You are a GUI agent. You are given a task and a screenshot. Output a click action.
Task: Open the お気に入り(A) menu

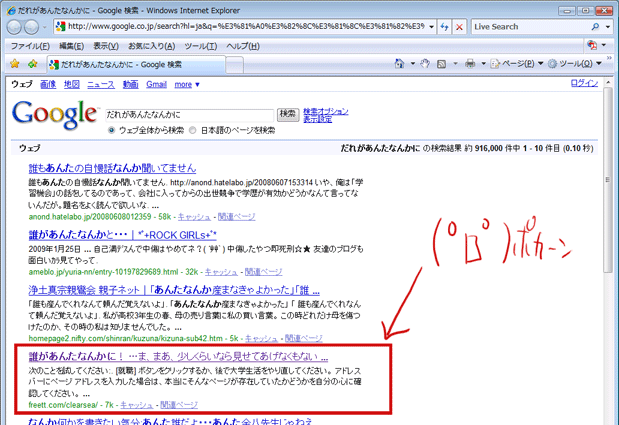click(152, 46)
